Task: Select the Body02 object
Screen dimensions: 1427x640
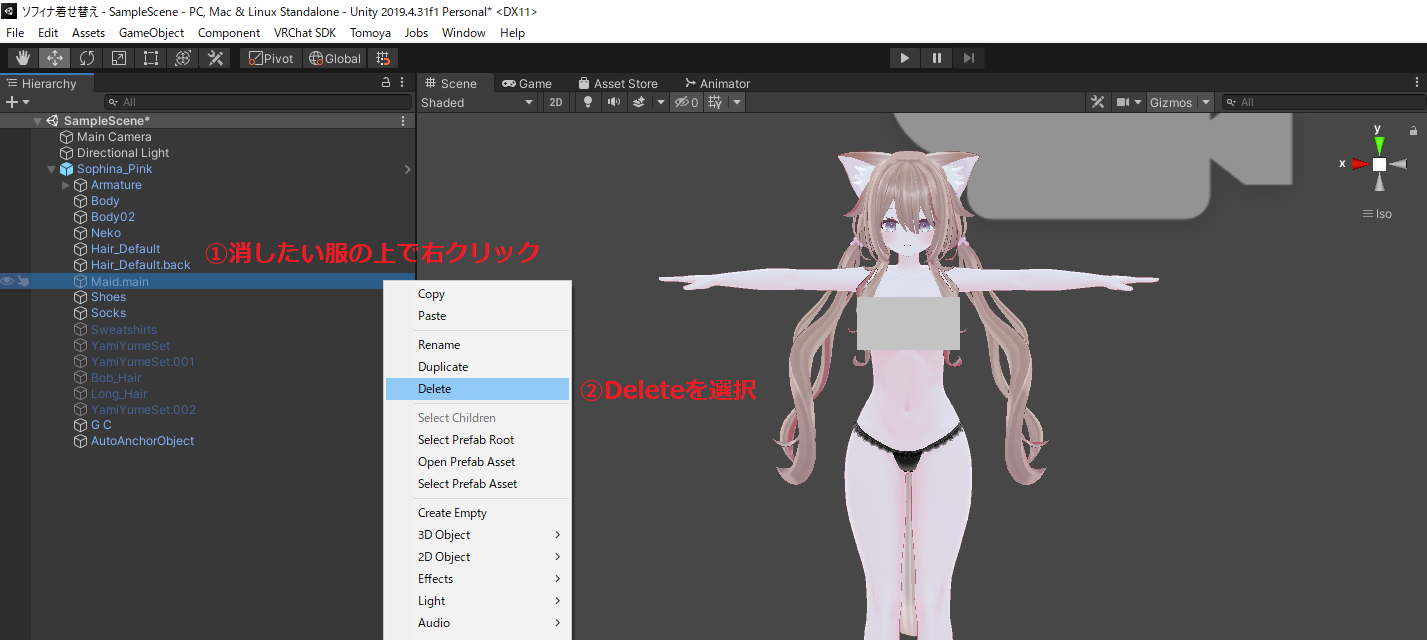Action: point(112,217)
